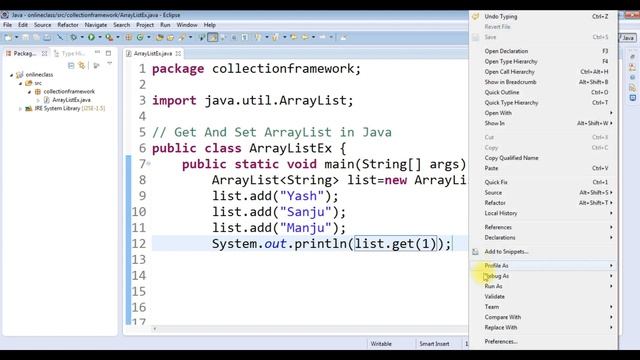Open the Project menu
640x360 pixels.
pos(145,25)
